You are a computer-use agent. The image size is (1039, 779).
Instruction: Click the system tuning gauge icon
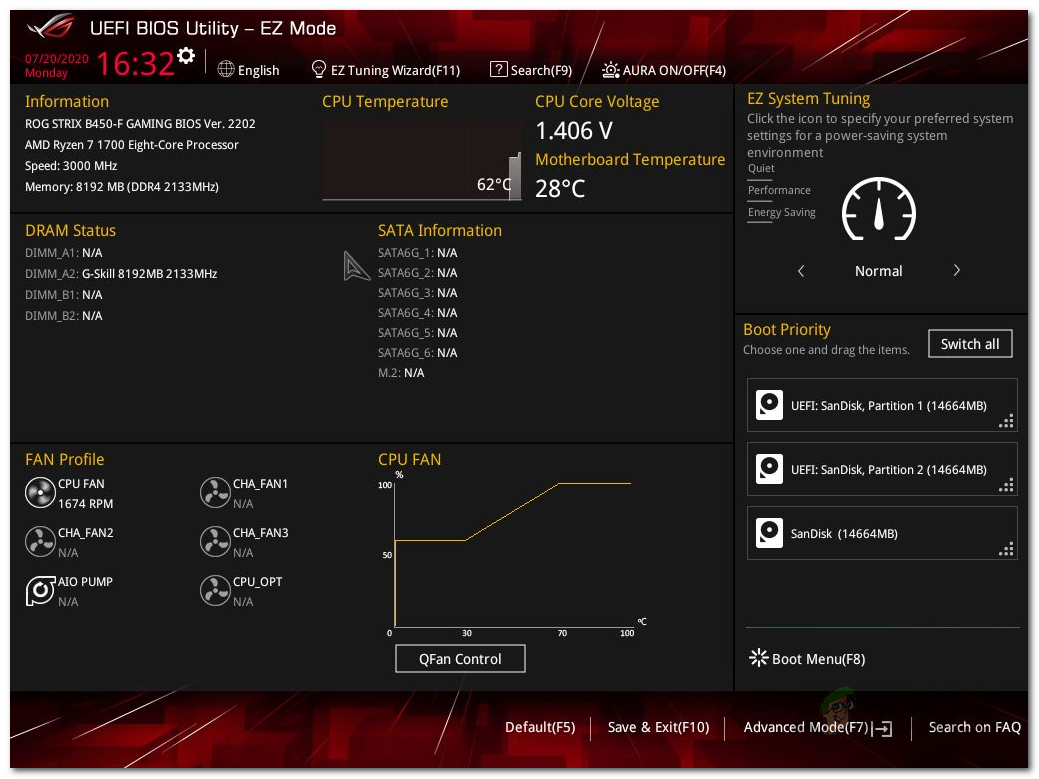(x=879, y=209)
